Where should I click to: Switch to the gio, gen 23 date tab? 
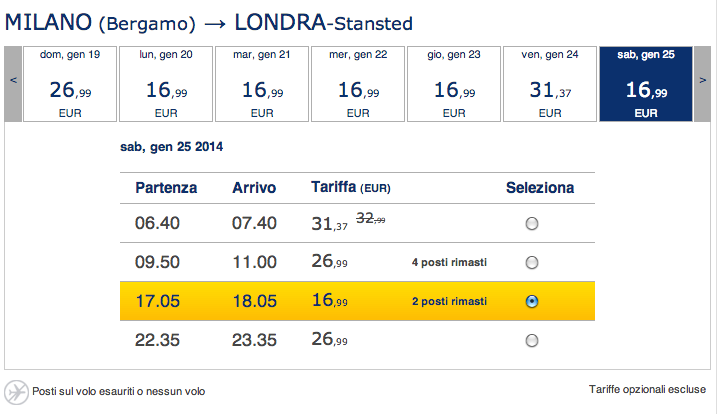click(x=454, y=85)
